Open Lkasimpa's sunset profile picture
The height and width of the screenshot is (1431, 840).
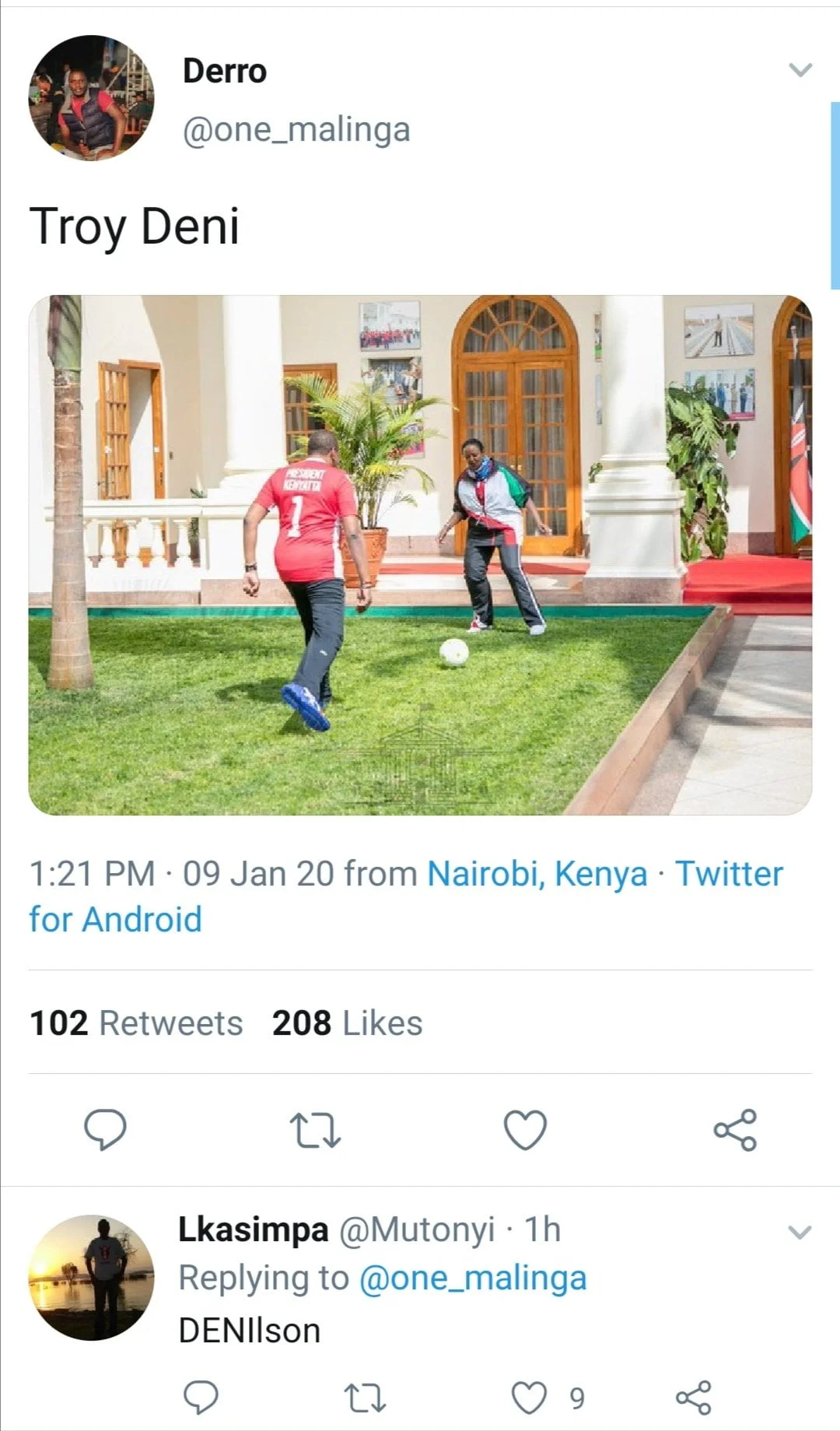click(91, 1278)
